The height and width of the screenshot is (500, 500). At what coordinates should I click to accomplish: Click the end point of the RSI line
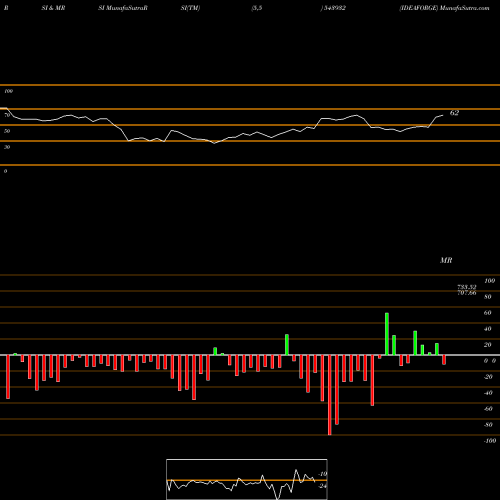coord(443,115)
